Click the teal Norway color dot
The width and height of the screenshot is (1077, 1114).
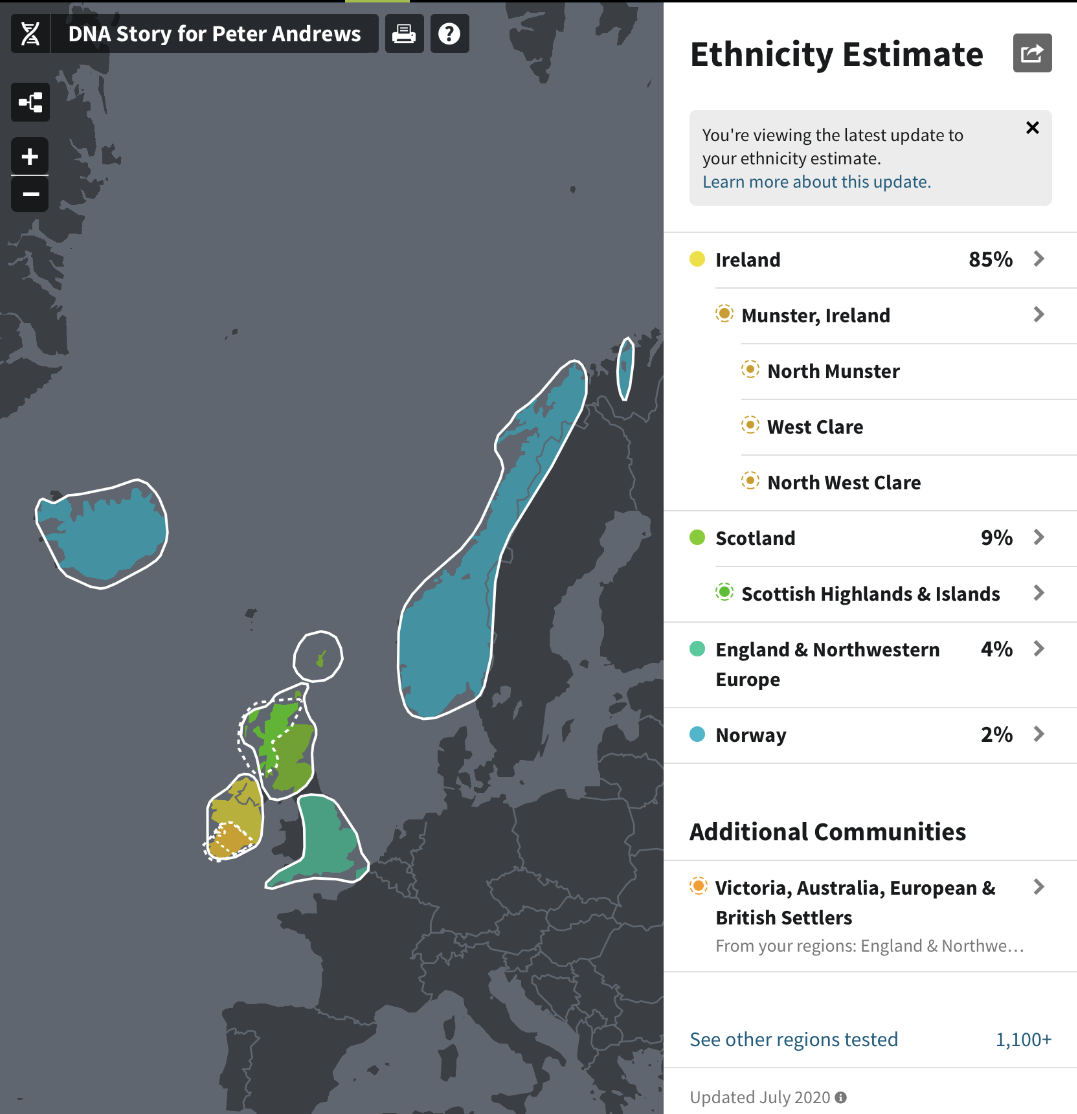pyautogui.click(x=698, y=735)
